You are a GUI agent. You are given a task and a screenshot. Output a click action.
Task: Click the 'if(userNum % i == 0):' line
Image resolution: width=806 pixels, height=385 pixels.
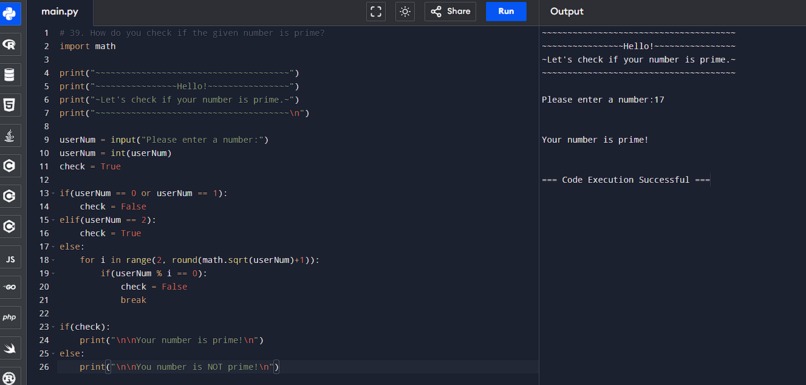(154, 273)
